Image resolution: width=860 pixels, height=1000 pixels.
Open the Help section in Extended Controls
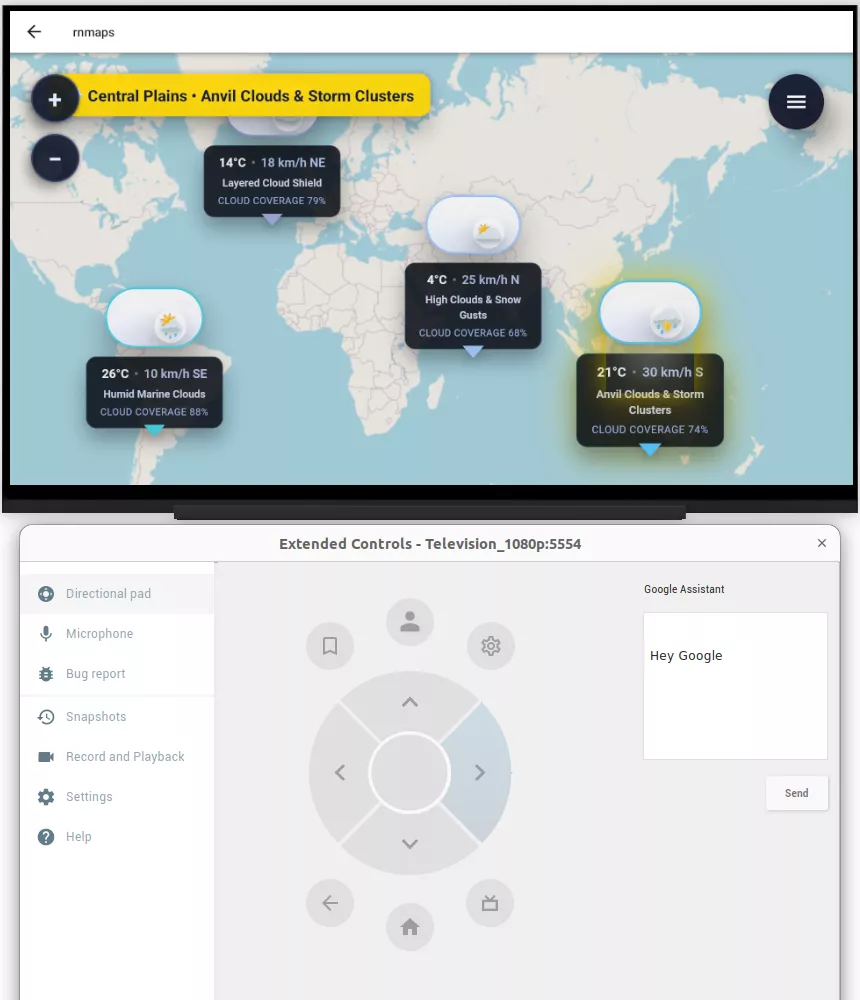77,836
